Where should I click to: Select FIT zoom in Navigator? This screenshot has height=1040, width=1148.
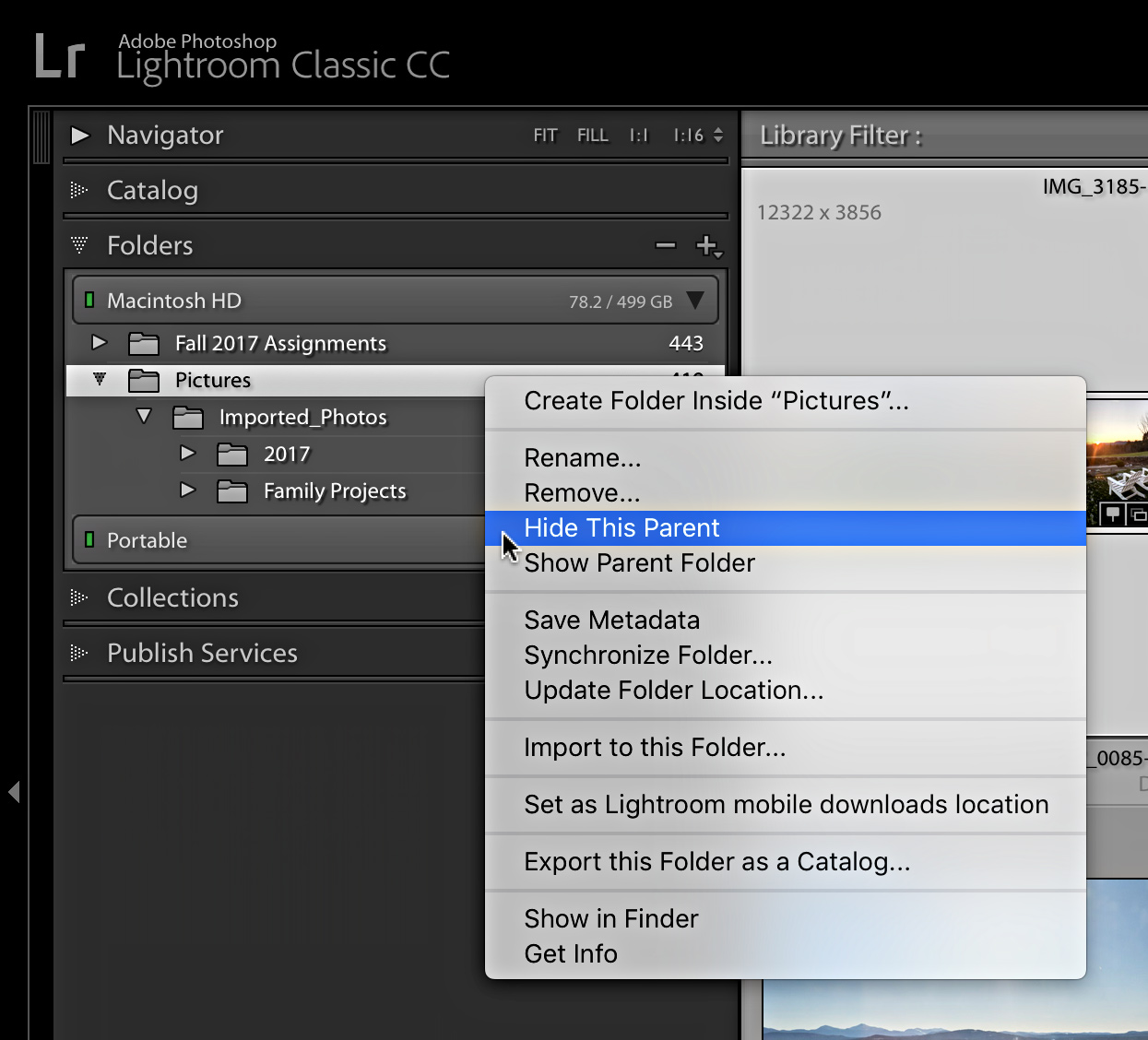545,136
